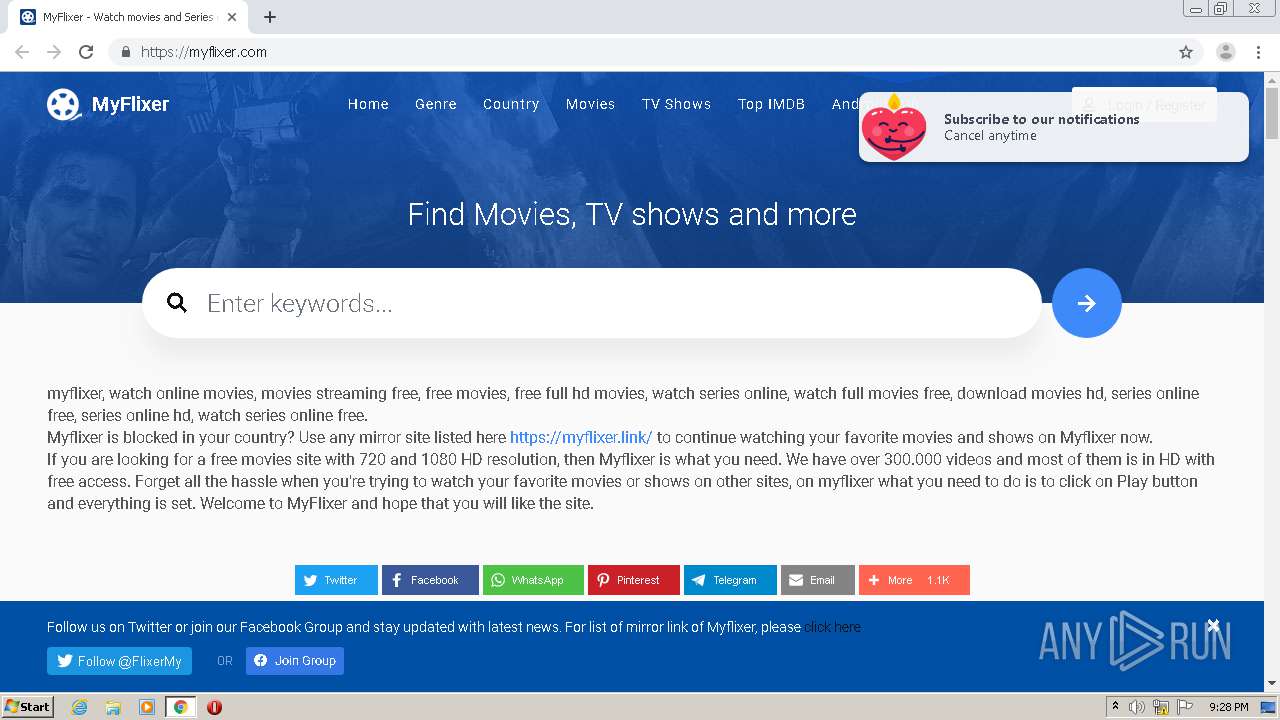Close the MyFlixer browser tab
The width and height of the screenshot is (1280, 720).
pyautogui.click(x=232, y=17)
